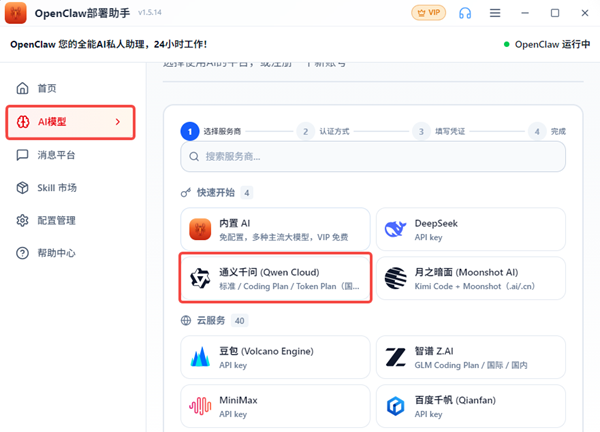Click the Z.AI logo icon
The image size is (600, 432).
(395, 357)
